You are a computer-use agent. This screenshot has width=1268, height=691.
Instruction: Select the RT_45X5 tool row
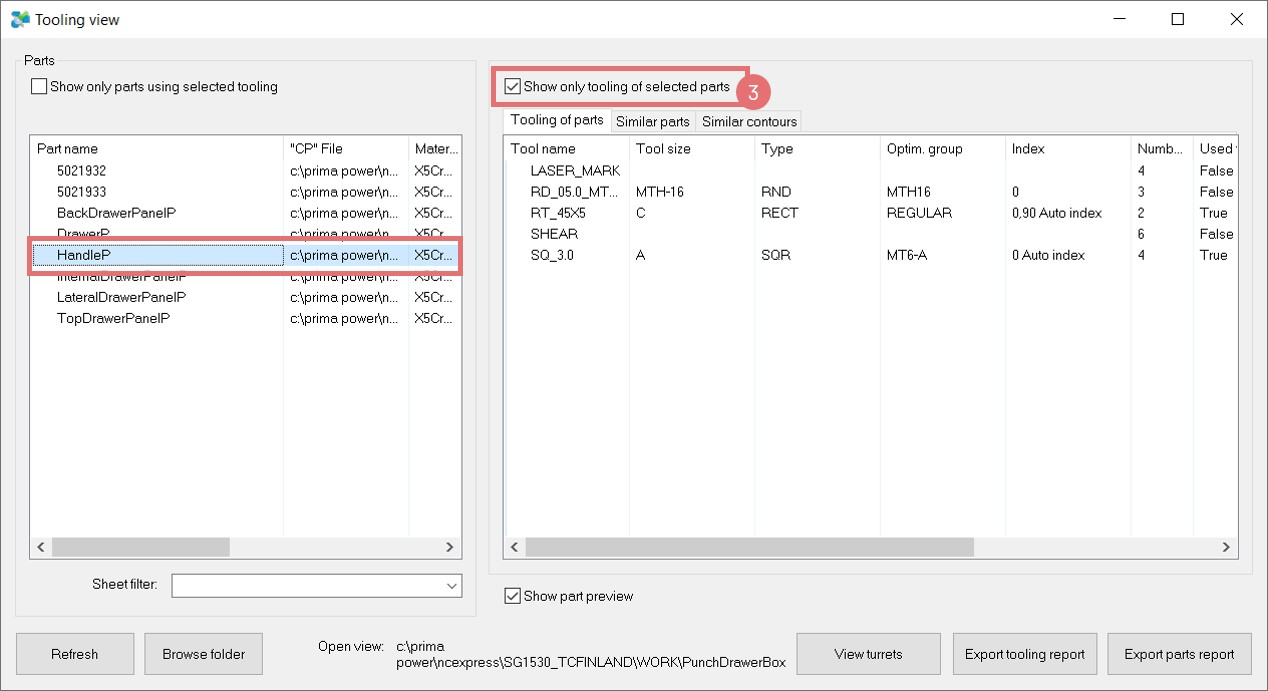(x=558, y=213)
